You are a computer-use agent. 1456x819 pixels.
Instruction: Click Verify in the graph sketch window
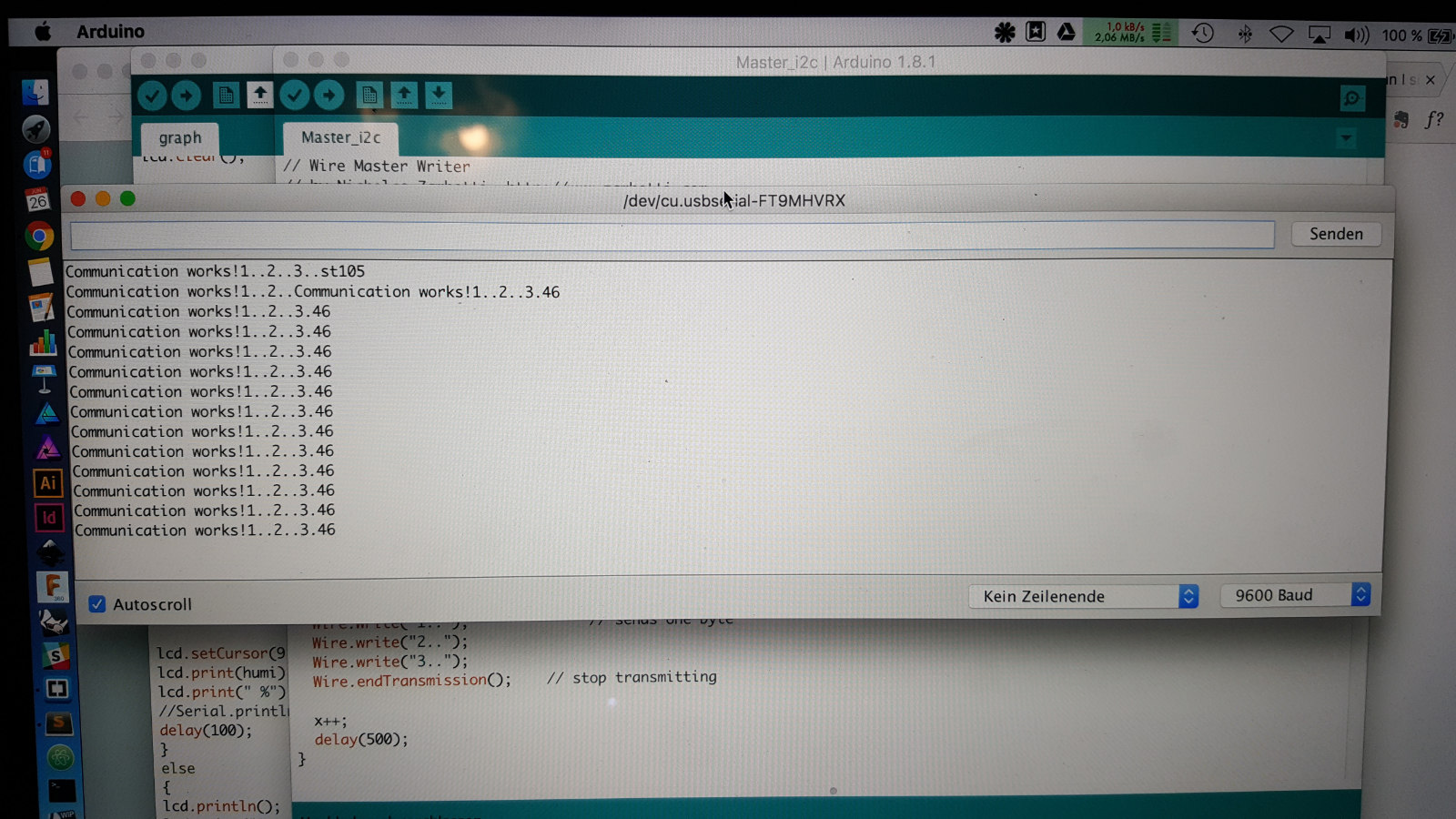pos(152,95)
